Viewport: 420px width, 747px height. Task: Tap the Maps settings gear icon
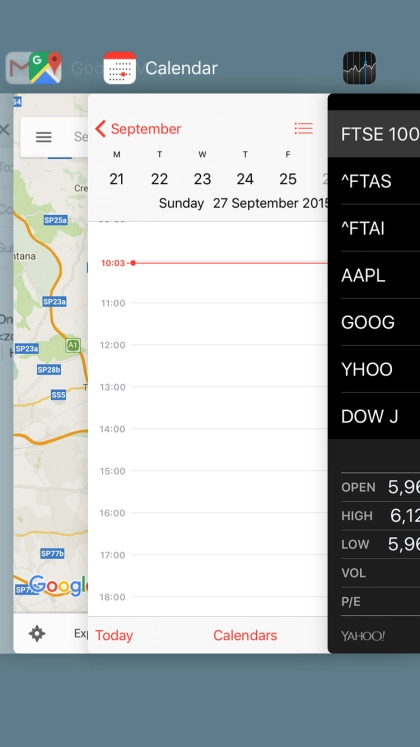point(37,634)
